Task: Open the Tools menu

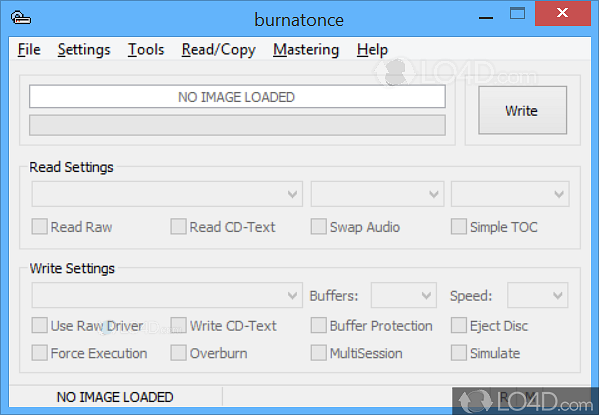Action: (146, 50)
